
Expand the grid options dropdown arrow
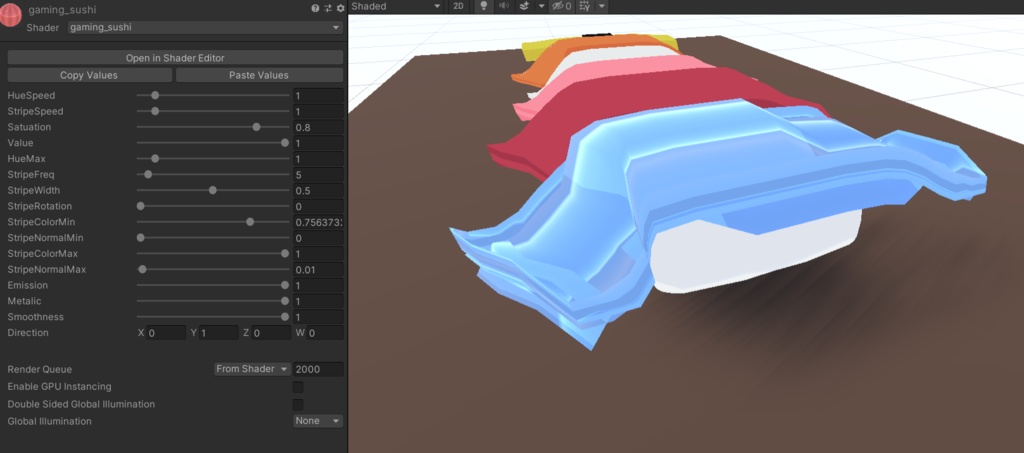point(601,7)
